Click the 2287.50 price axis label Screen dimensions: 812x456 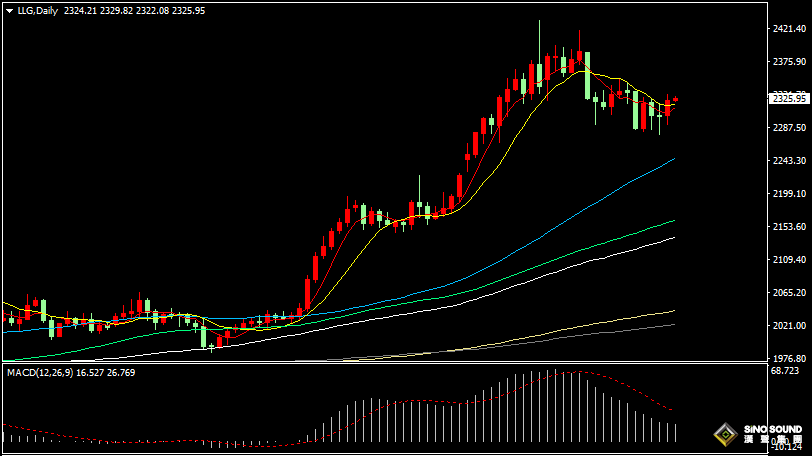(x=789, y=128)
